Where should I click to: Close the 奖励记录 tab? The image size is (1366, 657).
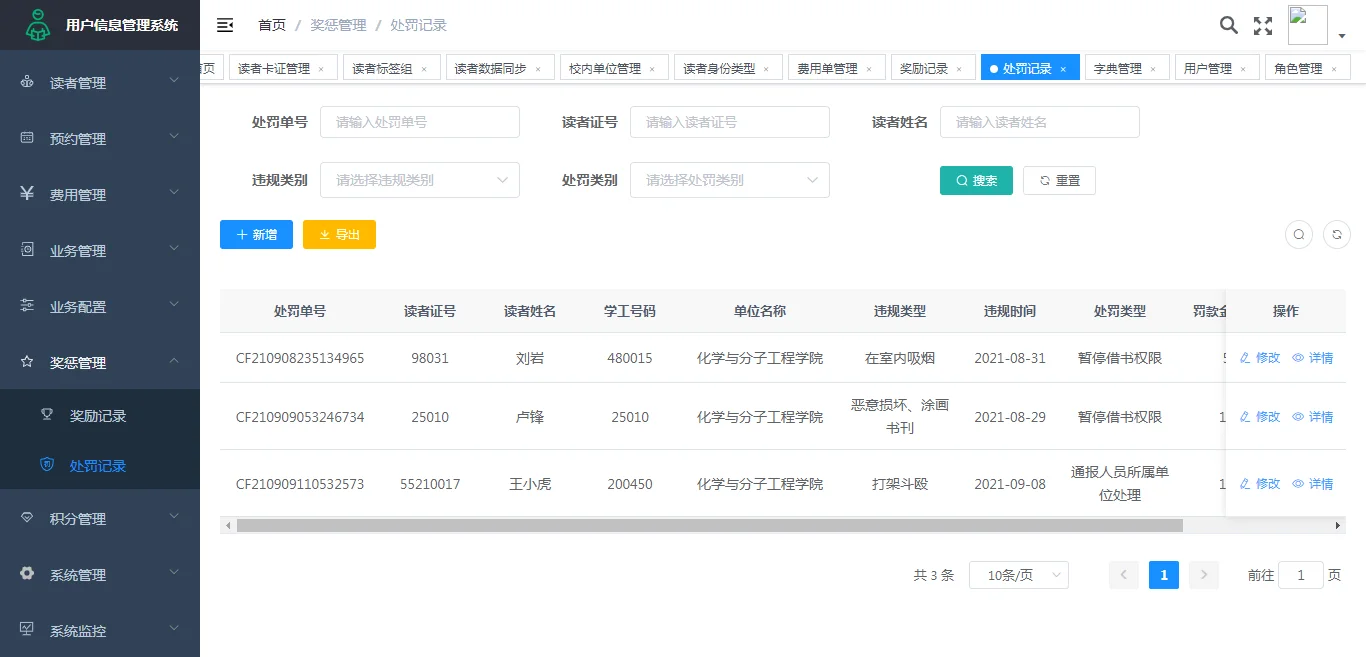[x=959, y=70]
